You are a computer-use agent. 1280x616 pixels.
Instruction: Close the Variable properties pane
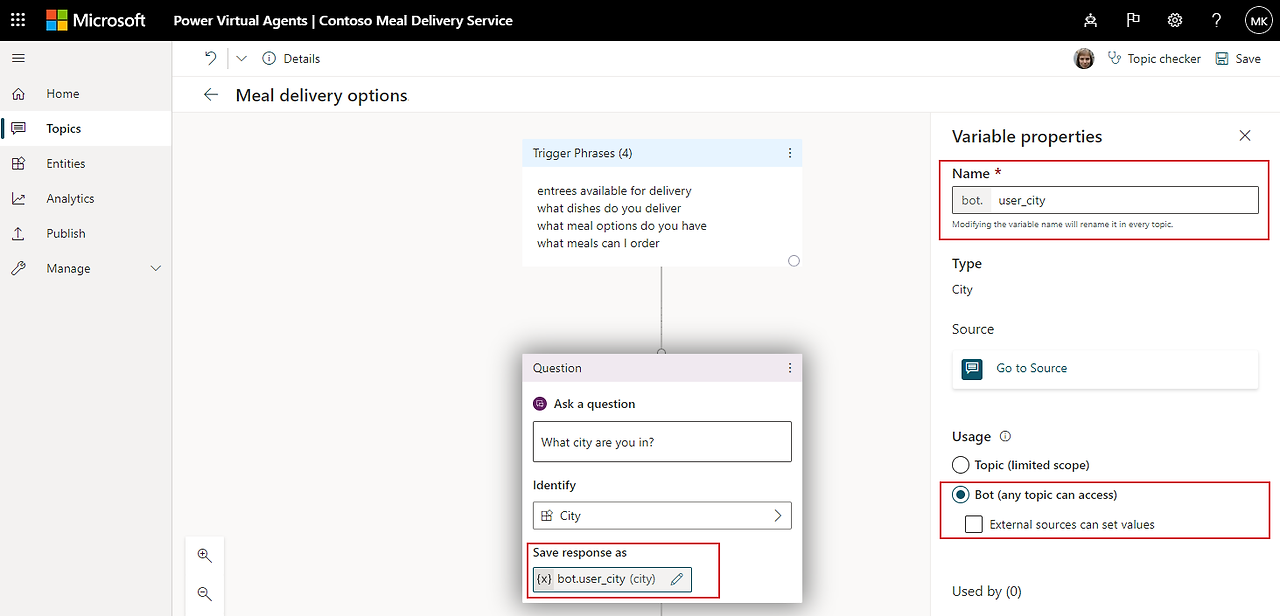tap(1245, 136)
